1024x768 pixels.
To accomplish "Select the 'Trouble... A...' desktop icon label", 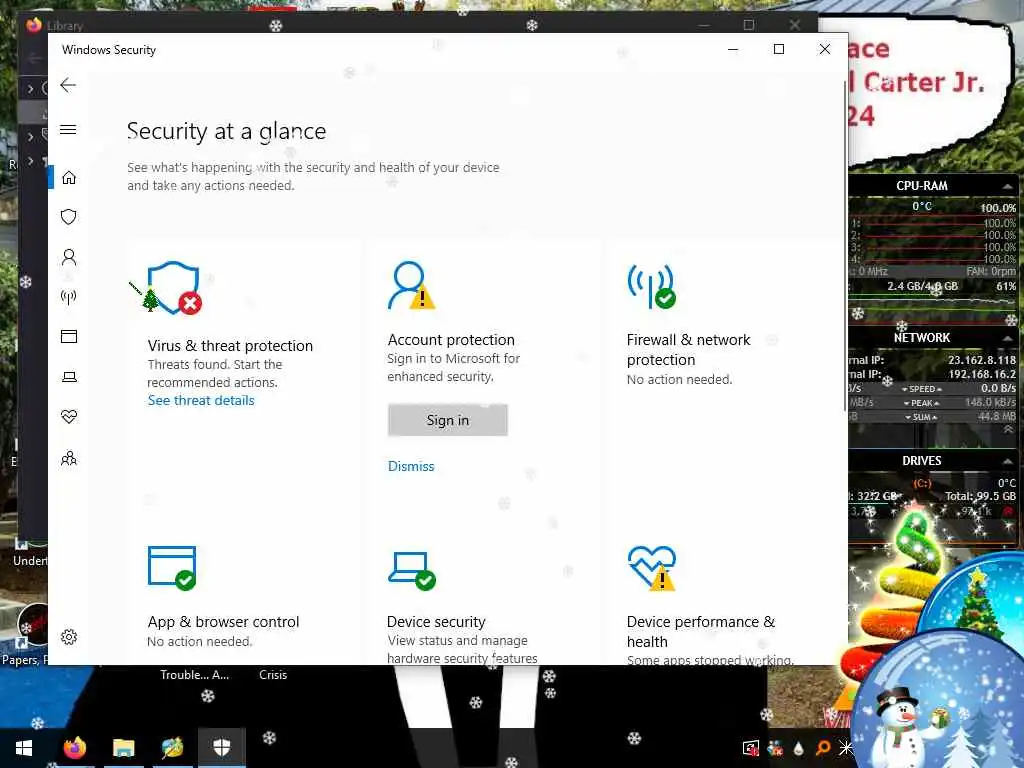I will [x=195, y=675].
